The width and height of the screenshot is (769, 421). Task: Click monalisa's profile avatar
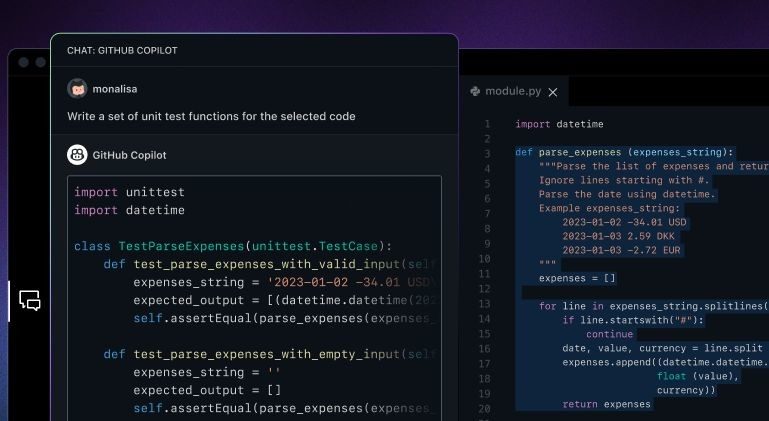(x=77, y=89)
